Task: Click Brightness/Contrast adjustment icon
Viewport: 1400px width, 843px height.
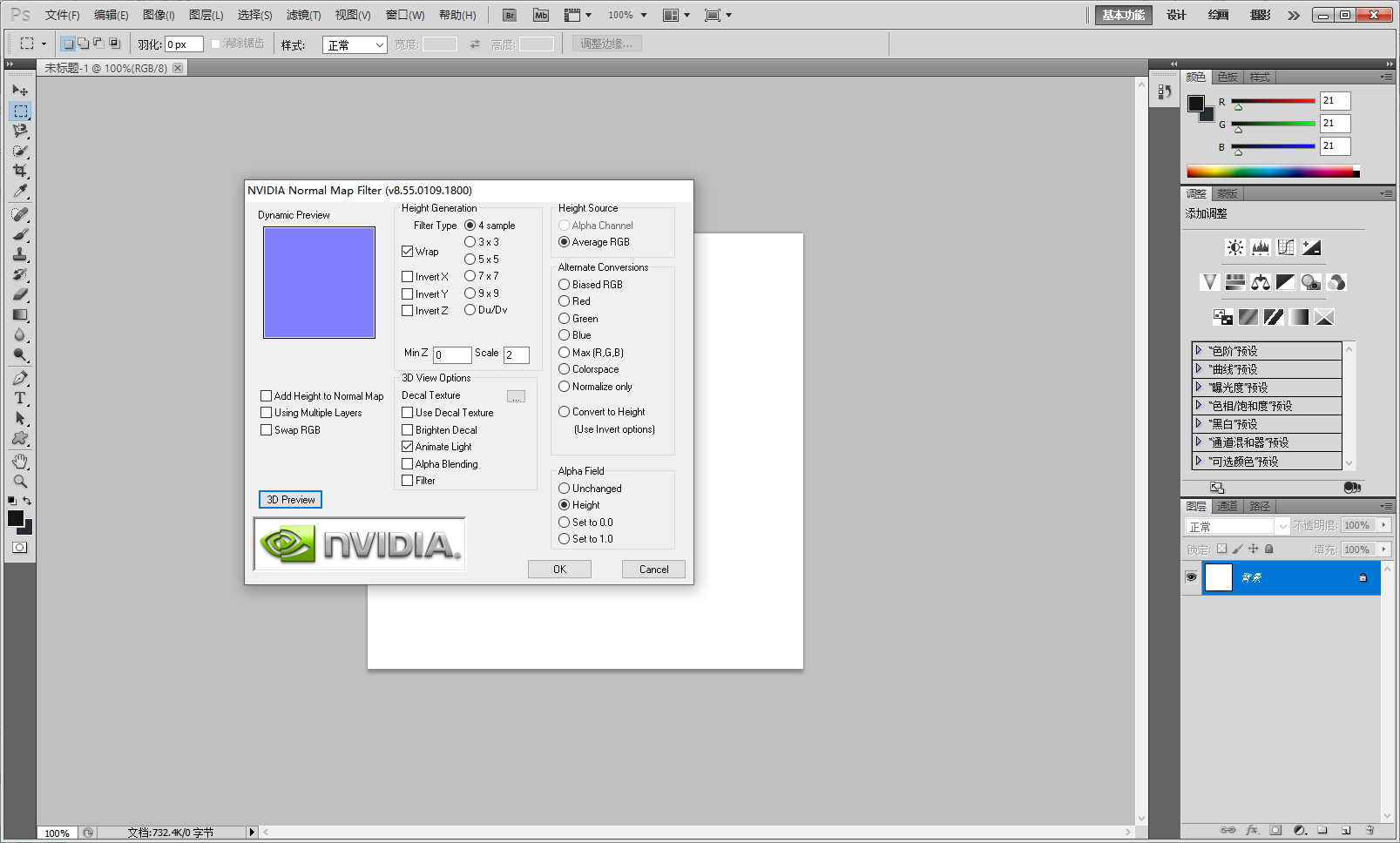Action: (x=1234, y=248)
